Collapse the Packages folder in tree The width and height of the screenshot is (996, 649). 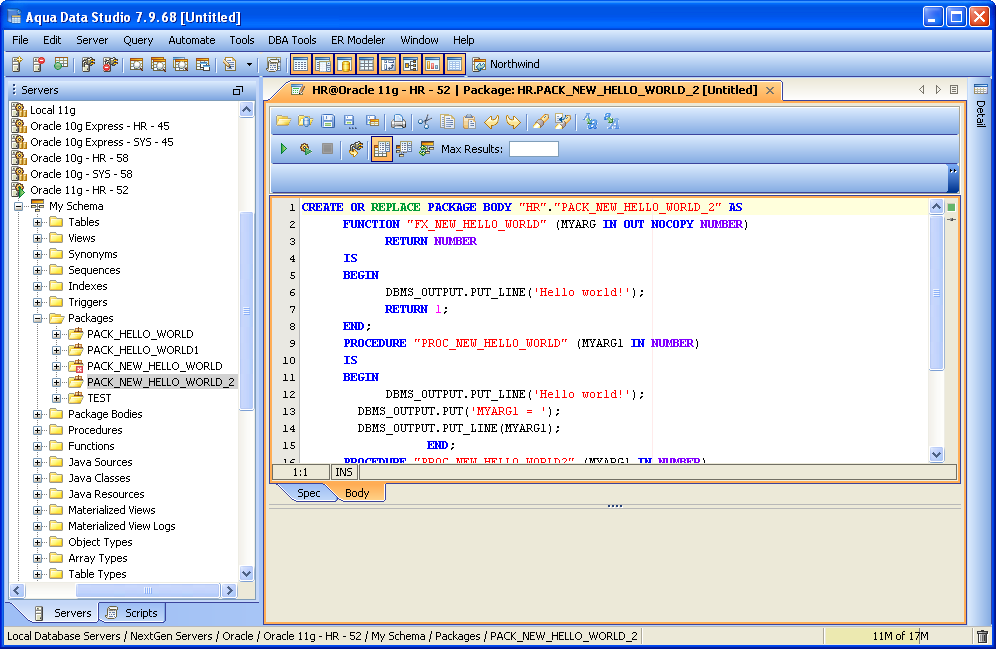tap(39, 318)
